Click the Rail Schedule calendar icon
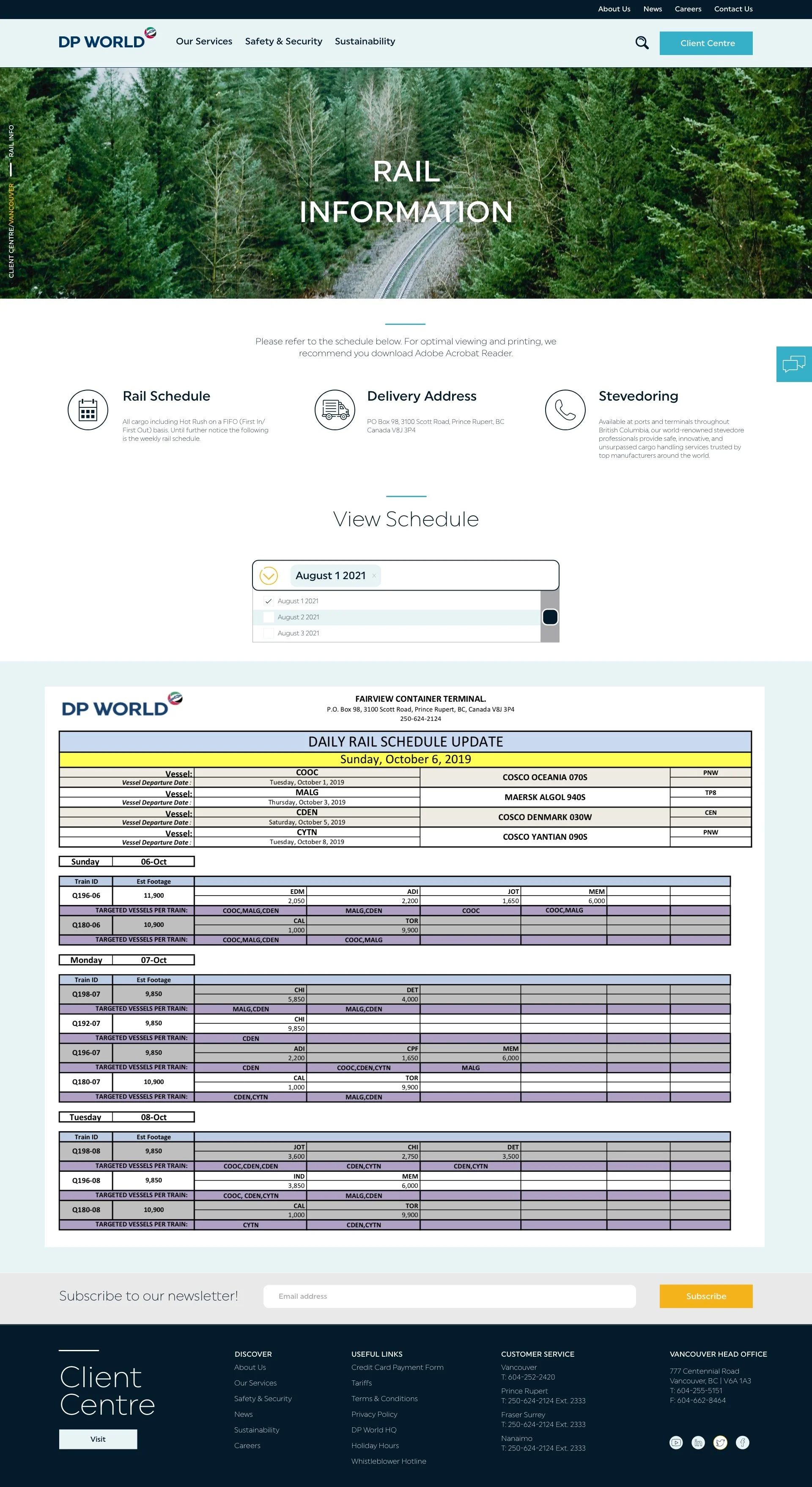The image size is (812, 1487). 88,410
